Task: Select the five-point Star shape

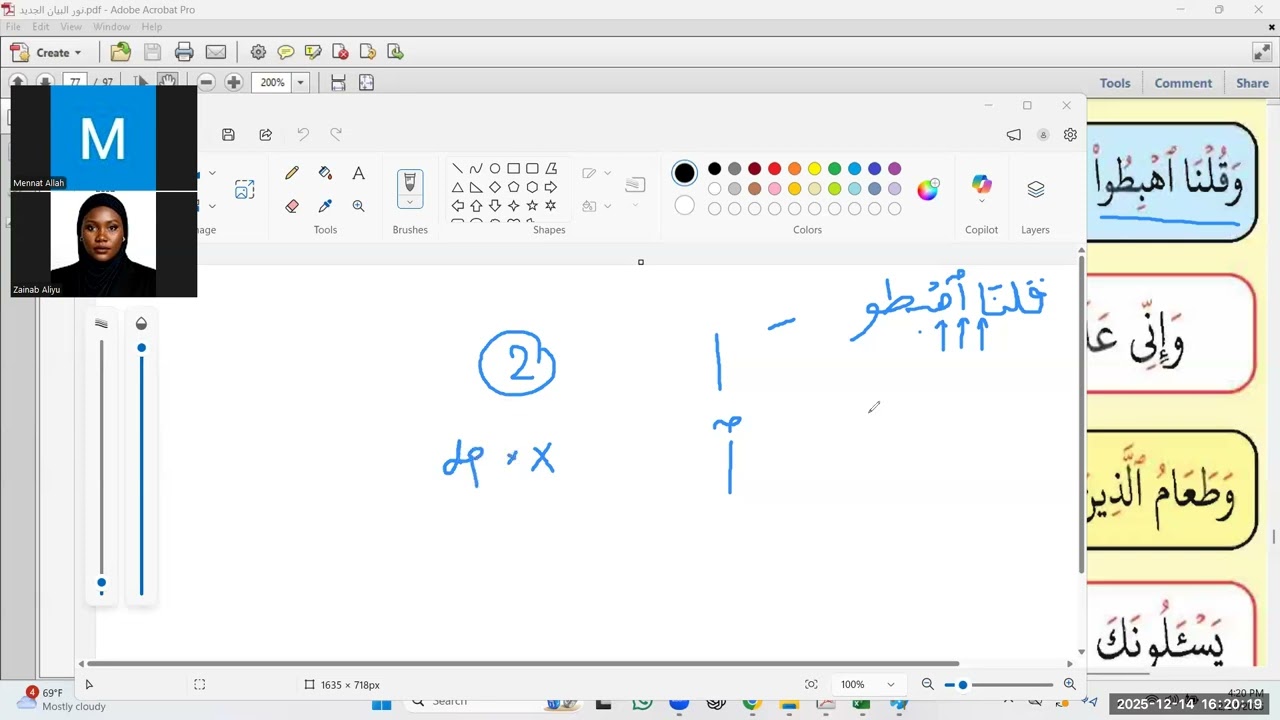Action: click(532, 206)
